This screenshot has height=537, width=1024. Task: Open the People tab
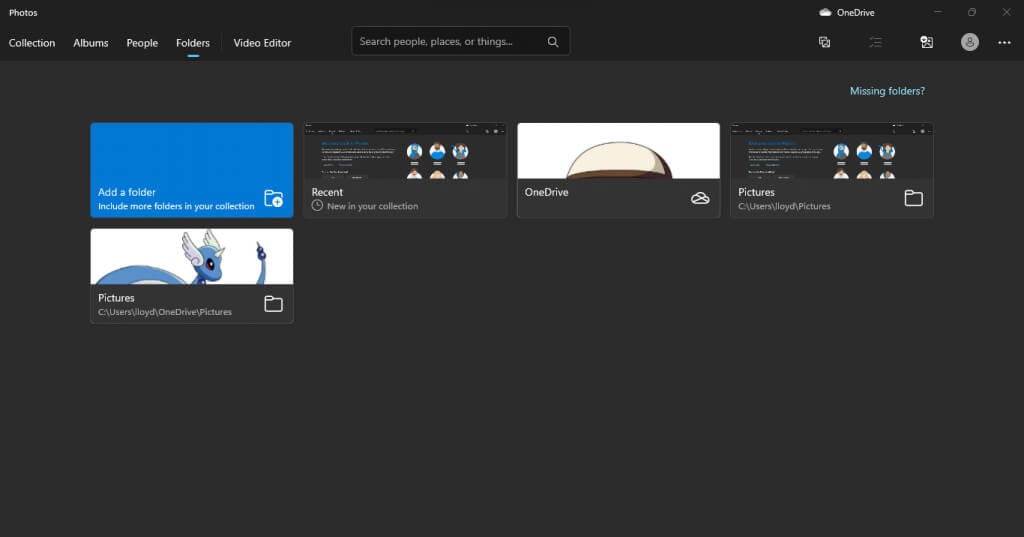coord(142,43)
